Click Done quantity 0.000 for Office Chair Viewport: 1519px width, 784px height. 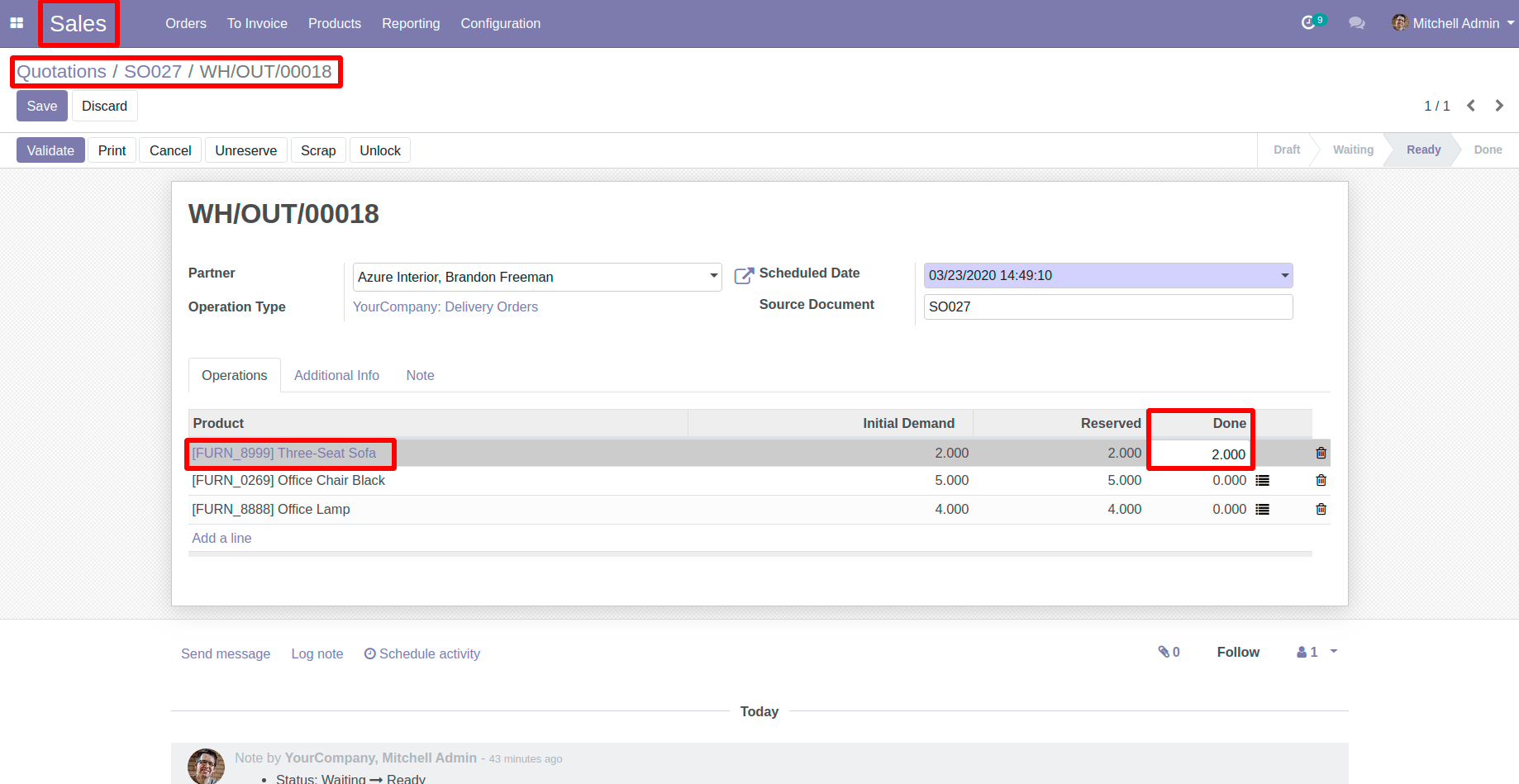pyautogui.click(x=1229, y=480)
